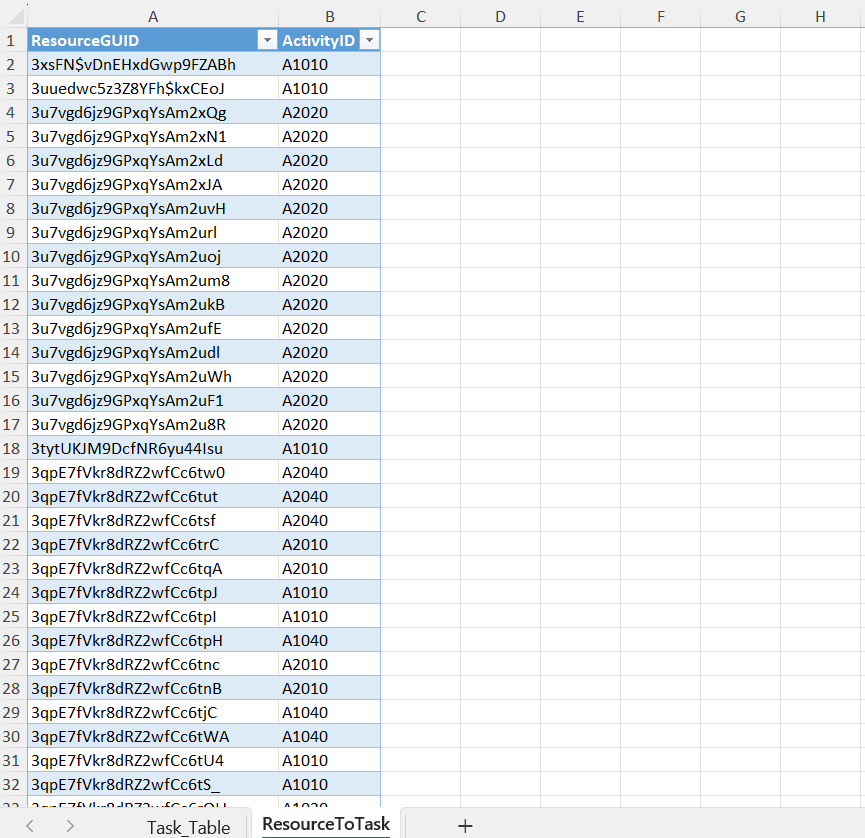Add a new worksheet with the plus icon
Image resolution: width=865 pixels, height=838 pixels.
[x=465, y=824]
